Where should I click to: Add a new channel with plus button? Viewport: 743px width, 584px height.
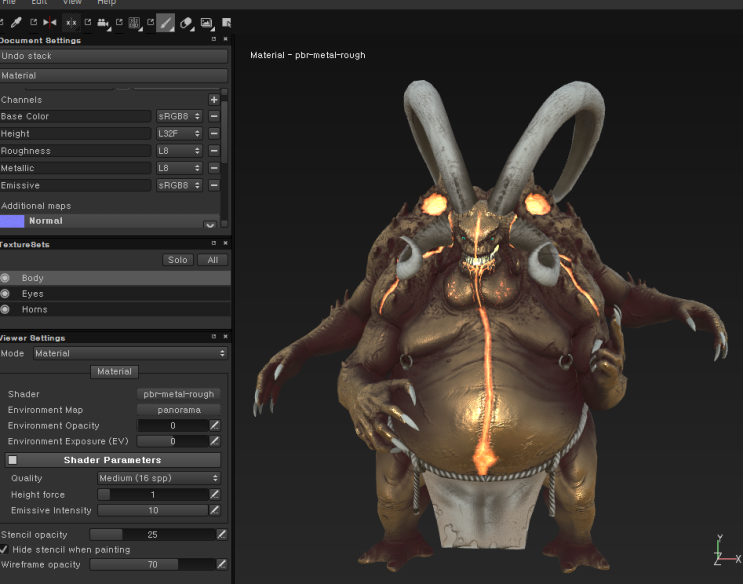point(214,100)
